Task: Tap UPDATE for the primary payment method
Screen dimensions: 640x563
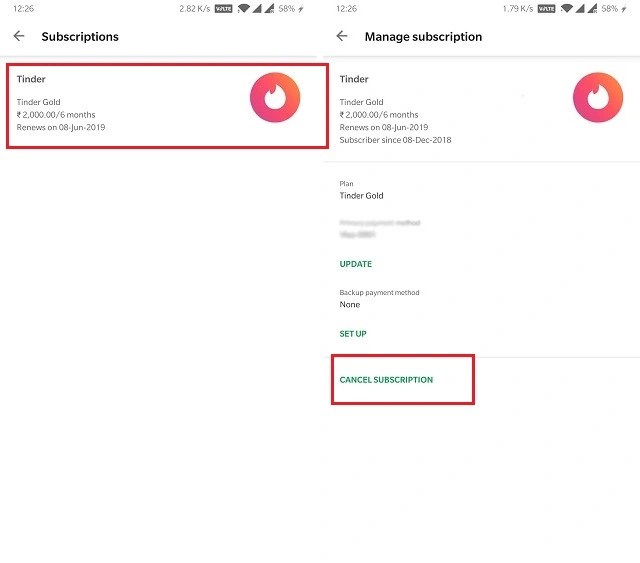Action: [x=356, y=264]
